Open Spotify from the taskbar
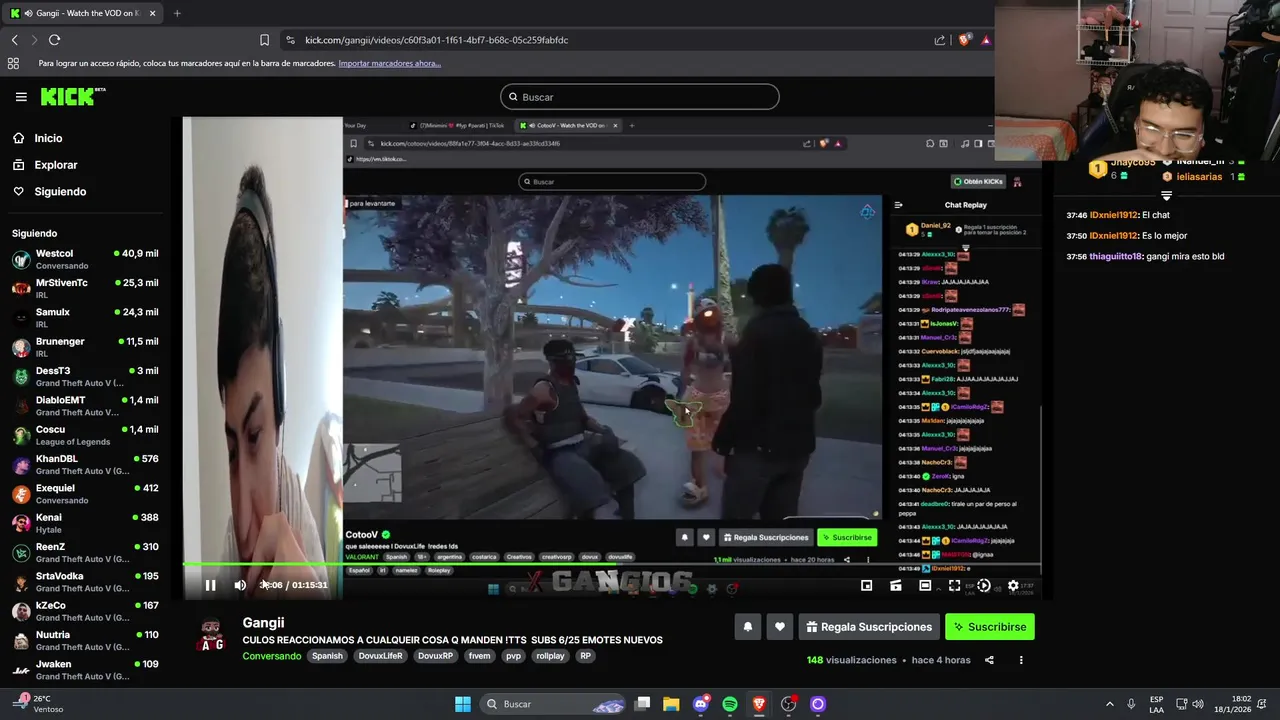 point(730,704)
